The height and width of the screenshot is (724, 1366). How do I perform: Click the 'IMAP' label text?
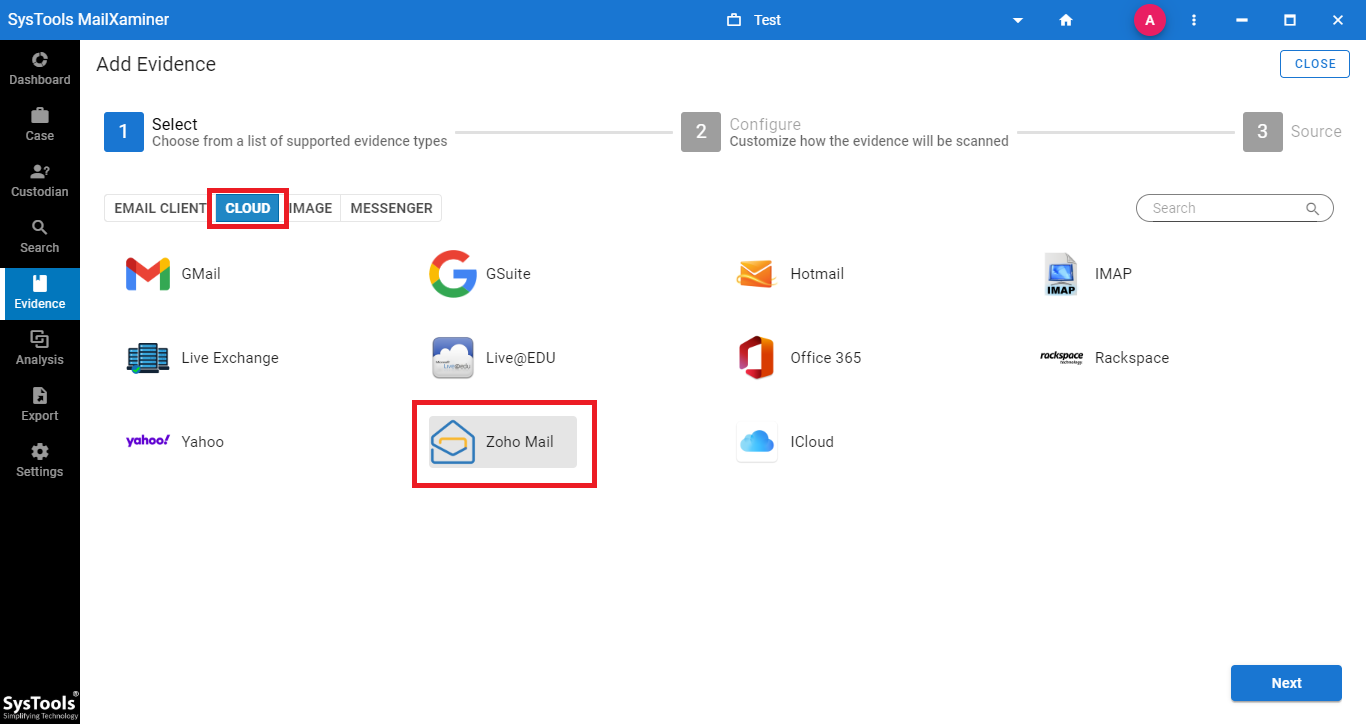coord(1113,274)
